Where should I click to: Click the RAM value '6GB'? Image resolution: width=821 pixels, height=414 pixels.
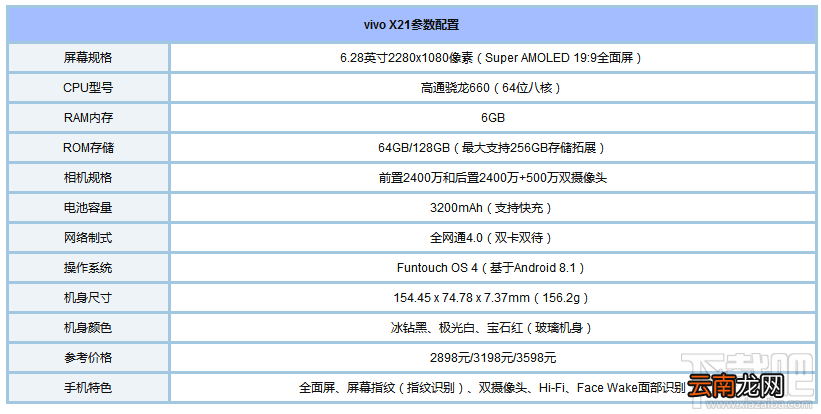[493, 118]
